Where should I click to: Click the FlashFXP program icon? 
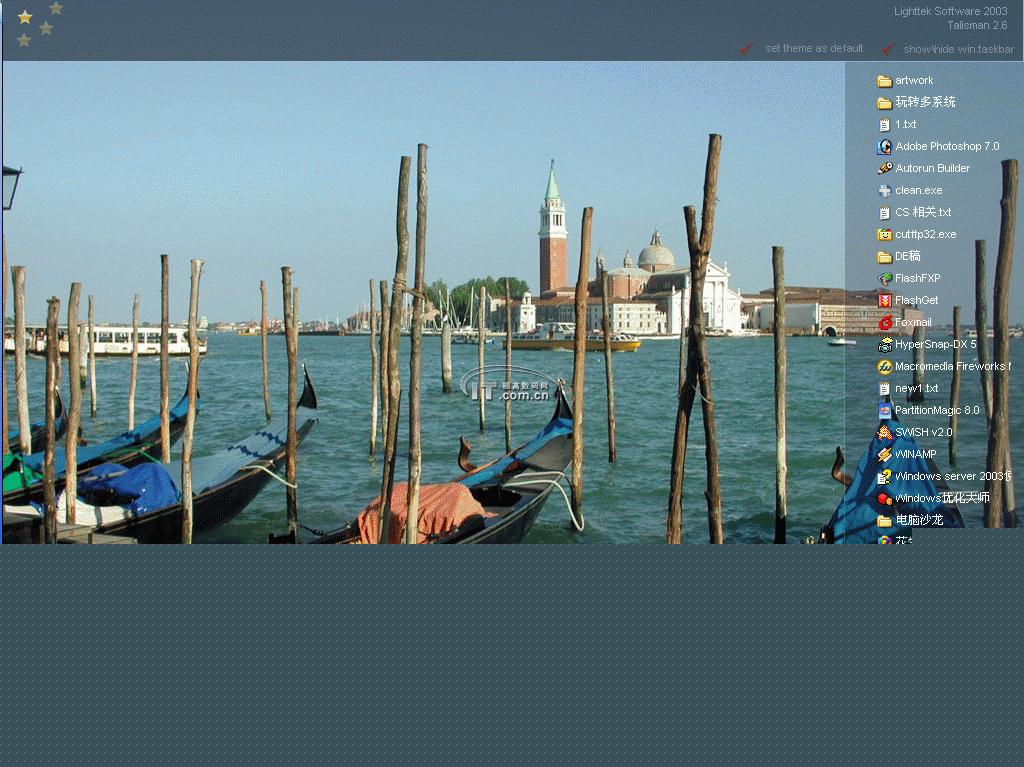point(884,279)
